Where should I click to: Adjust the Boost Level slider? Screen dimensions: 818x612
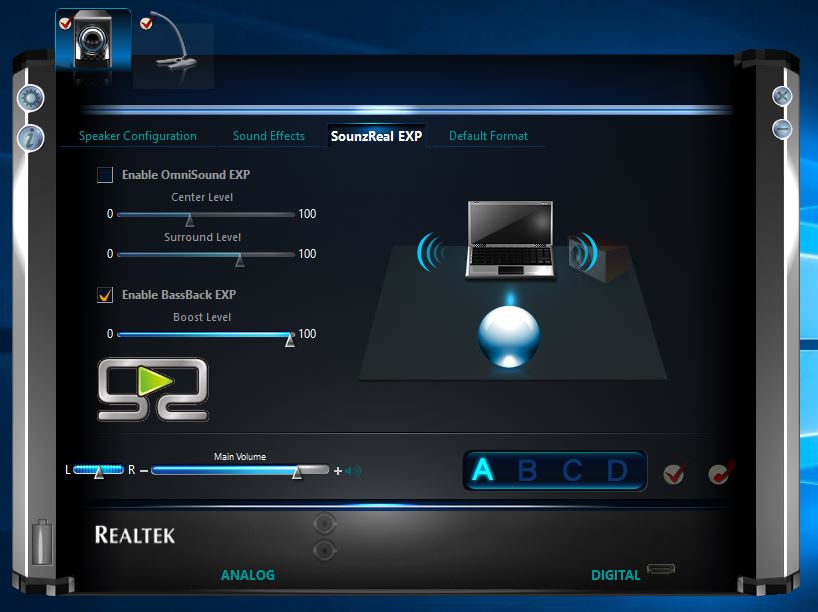(206, 334)
